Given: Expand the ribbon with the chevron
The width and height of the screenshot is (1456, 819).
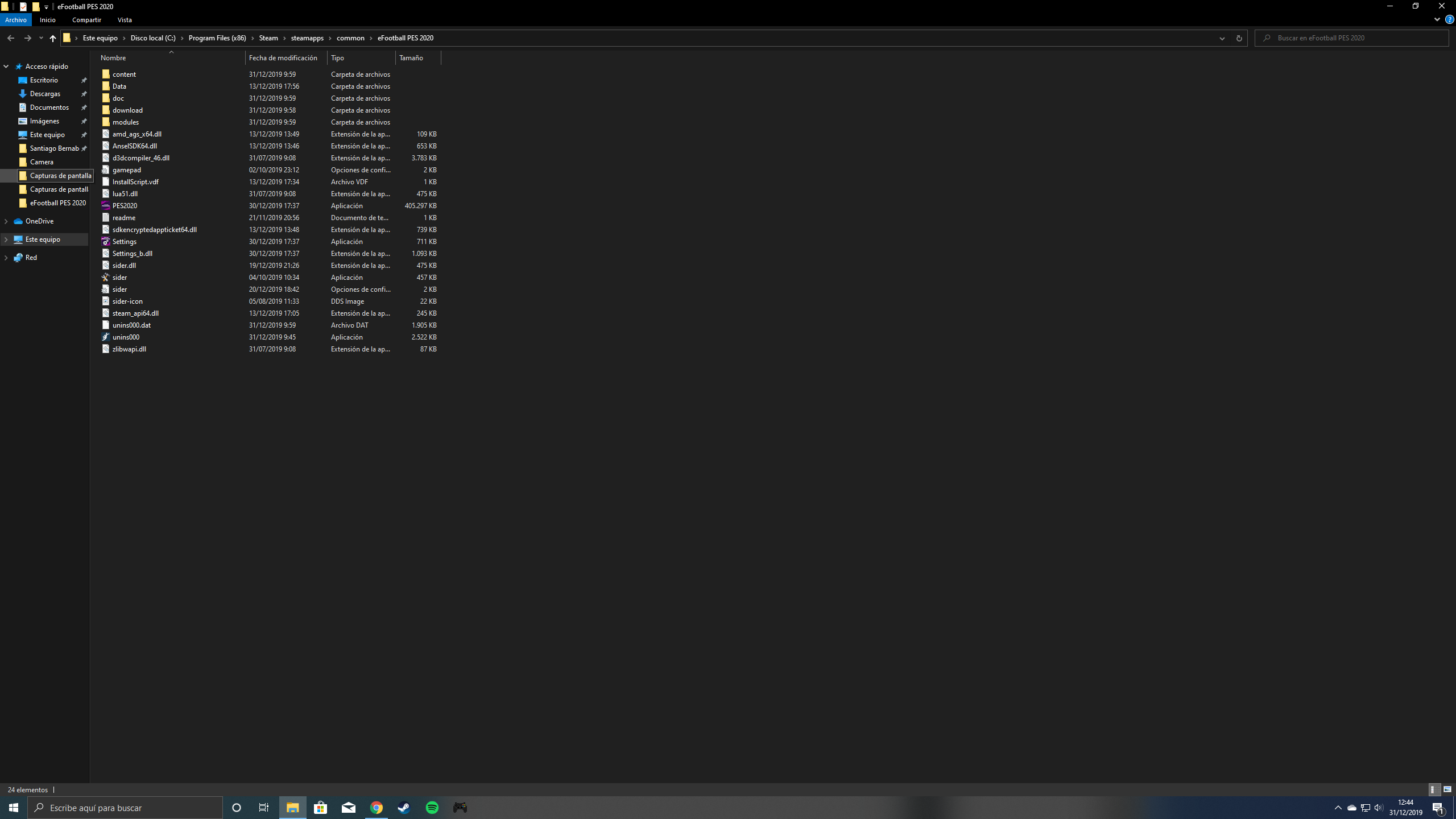Looking at the screenshot, I should pos(1437,19).
